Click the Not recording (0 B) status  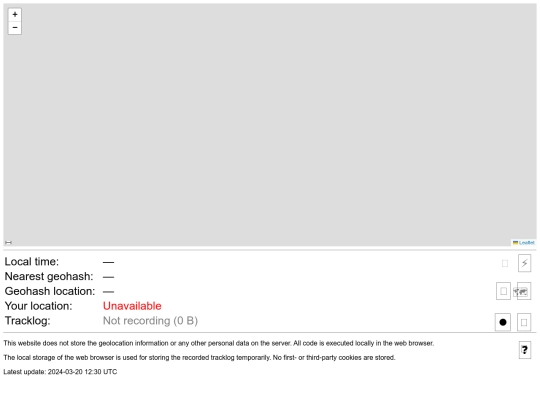click(150, 321)
